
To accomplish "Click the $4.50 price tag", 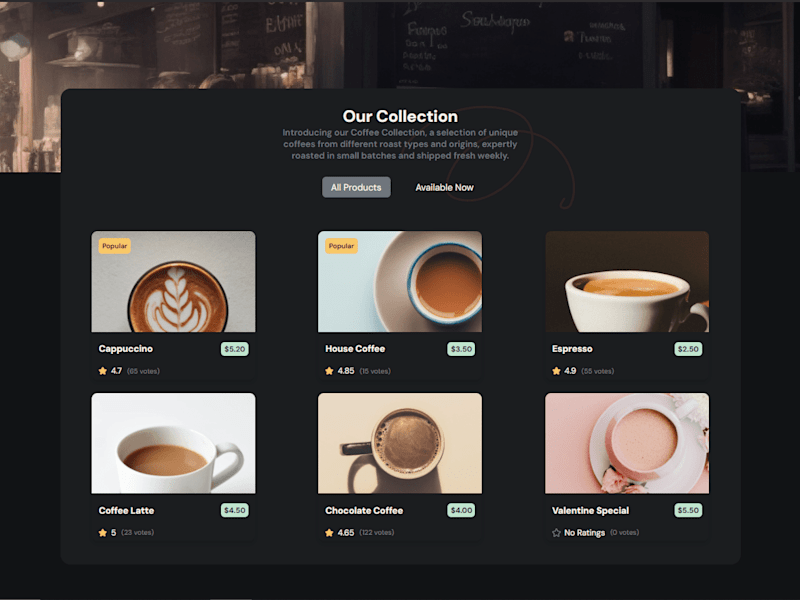I will coord(235,510).
